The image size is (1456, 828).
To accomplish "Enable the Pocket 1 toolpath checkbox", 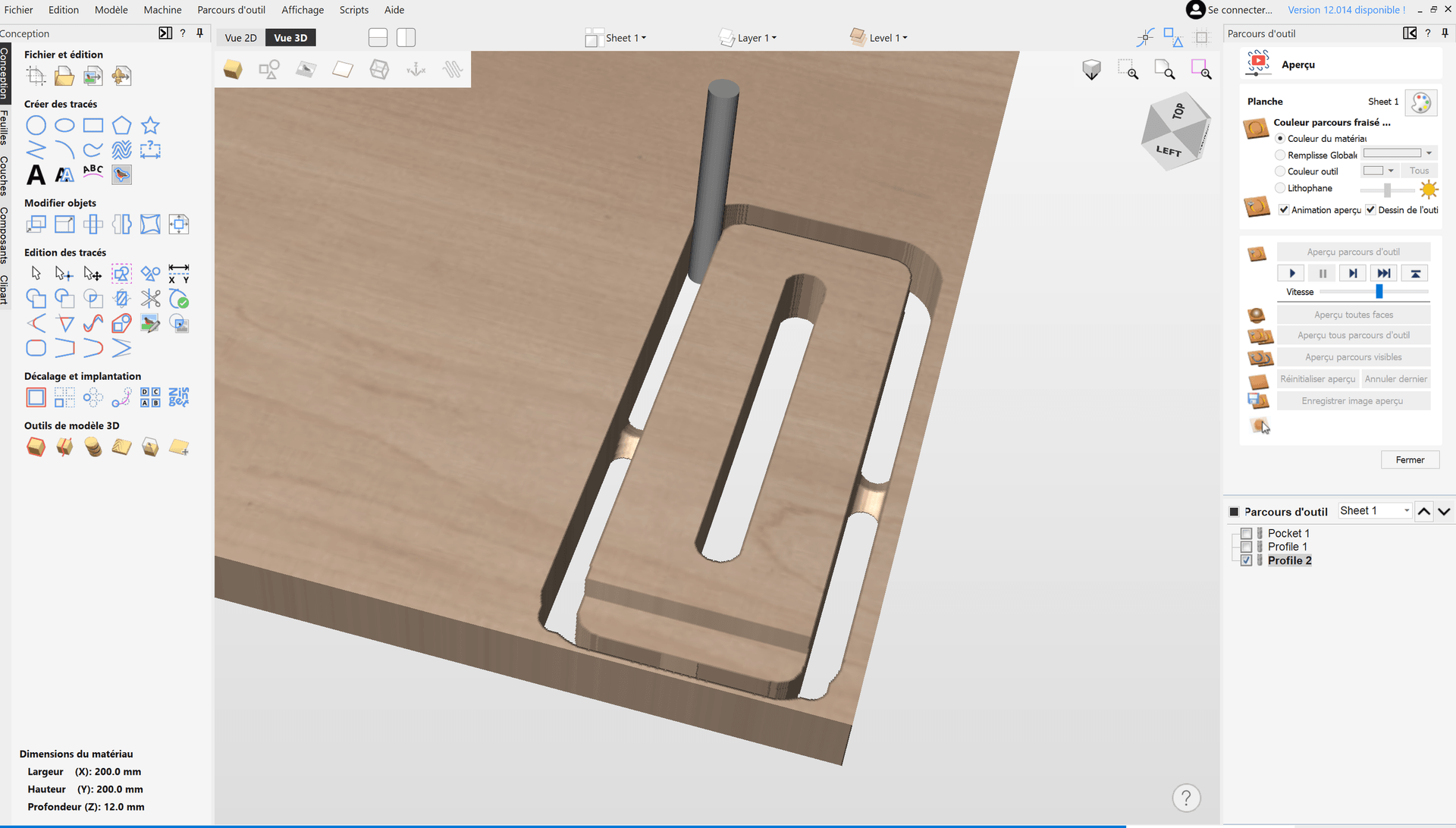I will [1247, 533].
